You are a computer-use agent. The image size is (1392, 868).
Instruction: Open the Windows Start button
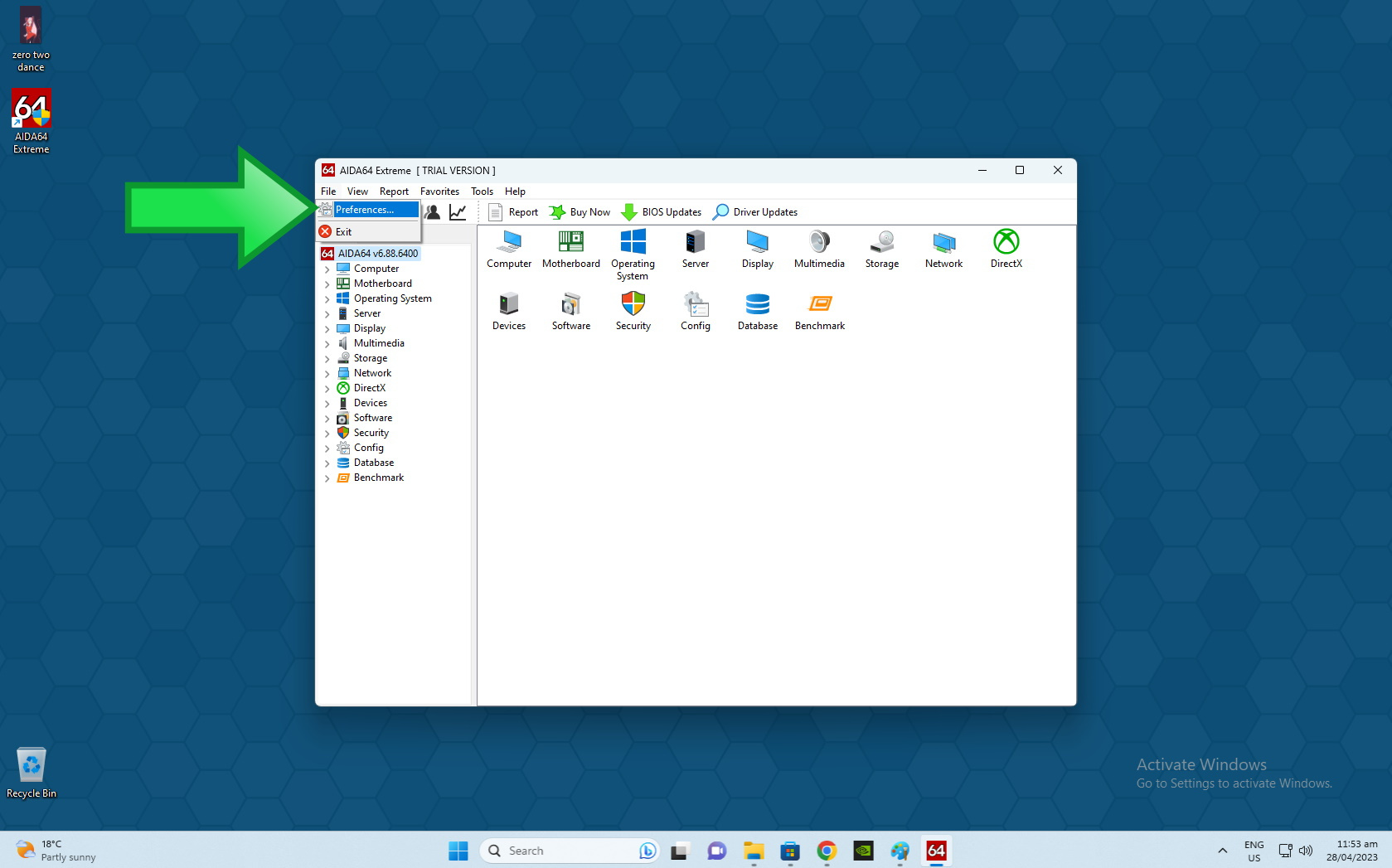point(458,851)
